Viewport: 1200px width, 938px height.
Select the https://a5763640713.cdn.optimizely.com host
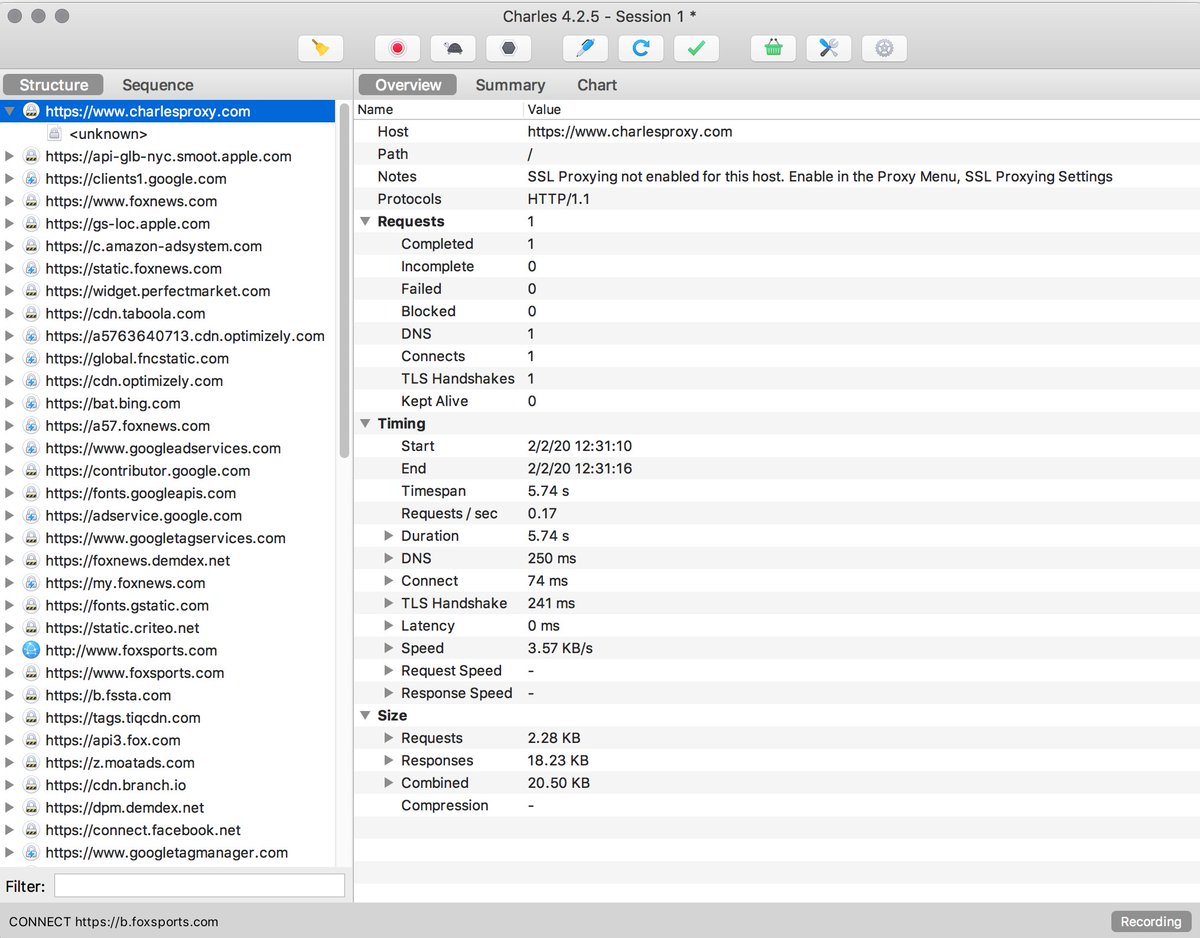185,336
